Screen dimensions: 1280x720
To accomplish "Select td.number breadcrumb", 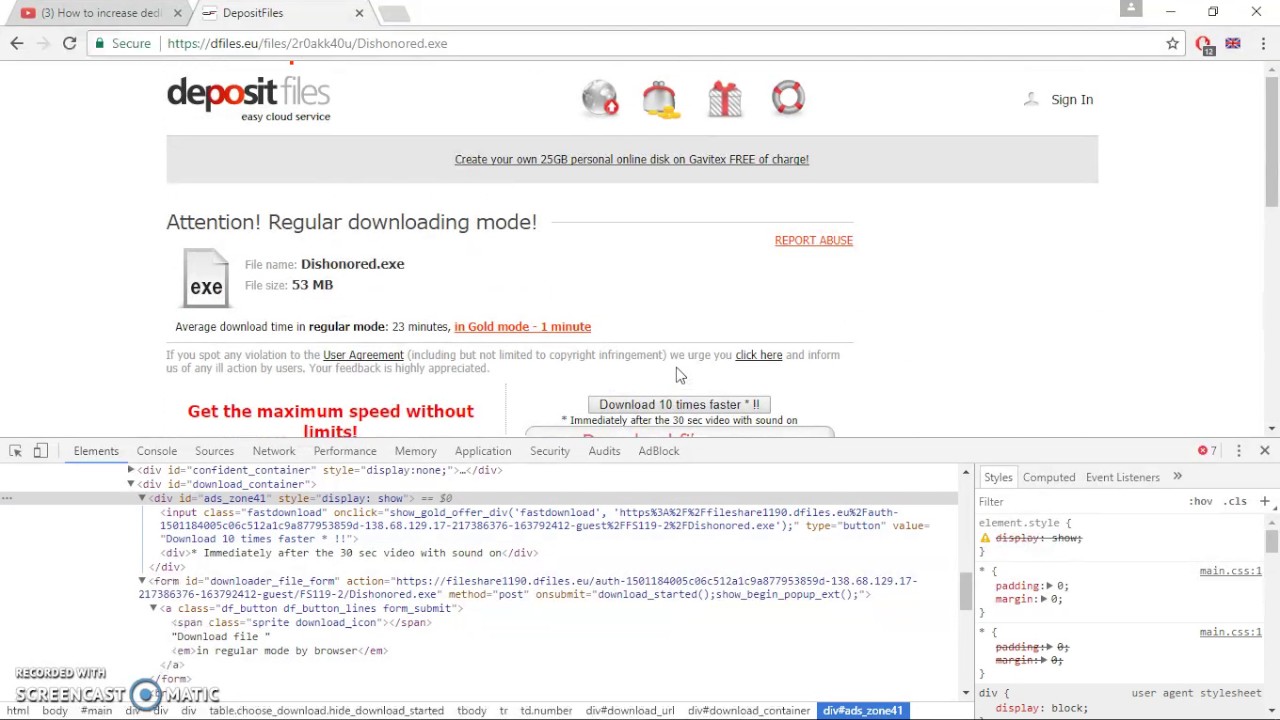I will coord(546,711).
